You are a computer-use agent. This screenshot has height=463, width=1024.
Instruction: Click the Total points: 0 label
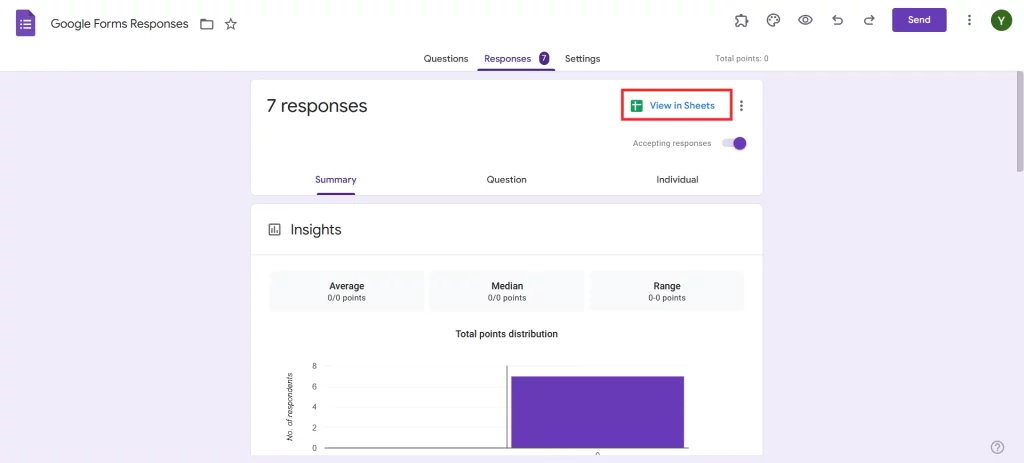point(742,59)
